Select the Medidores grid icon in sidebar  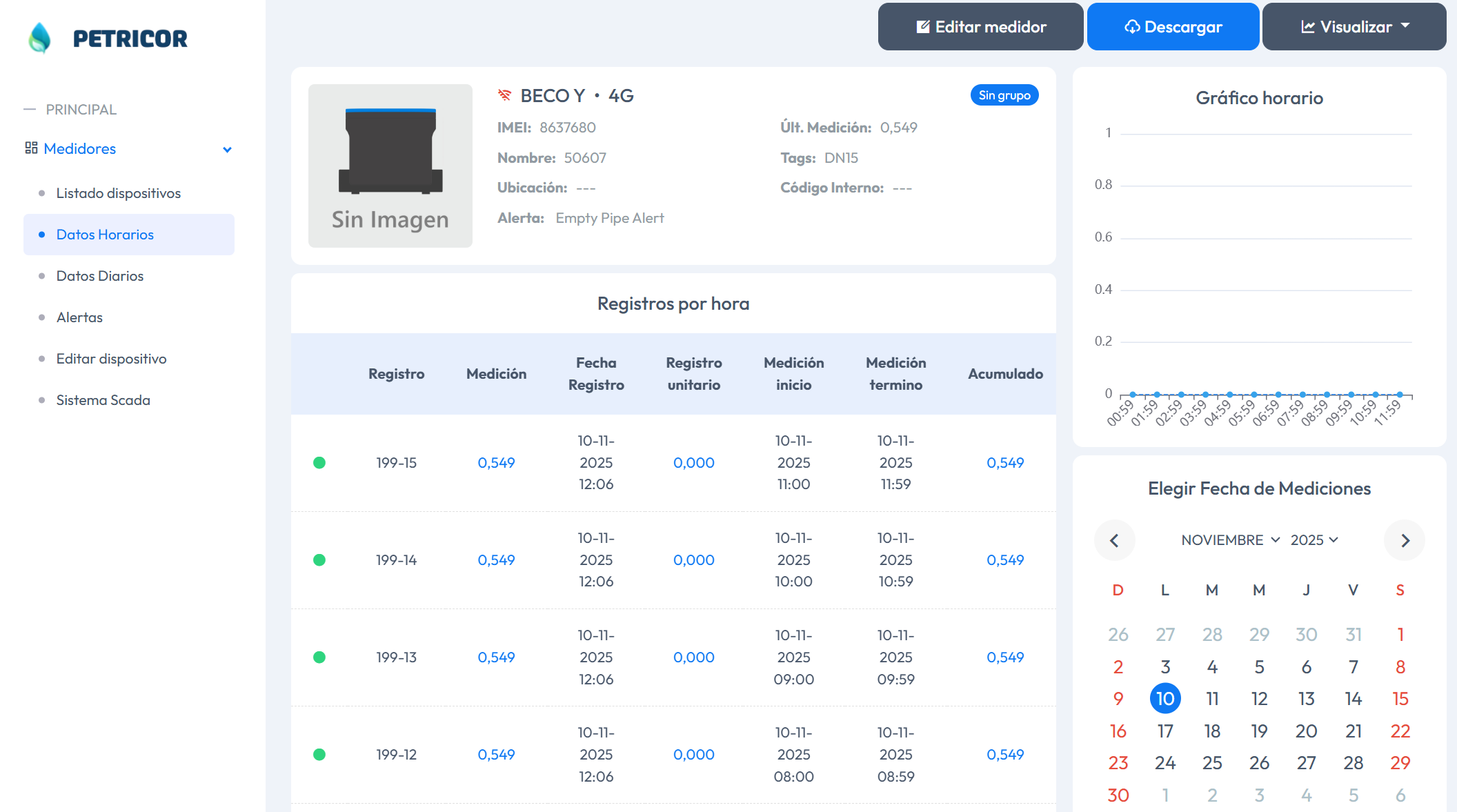[x=30, y=148]
